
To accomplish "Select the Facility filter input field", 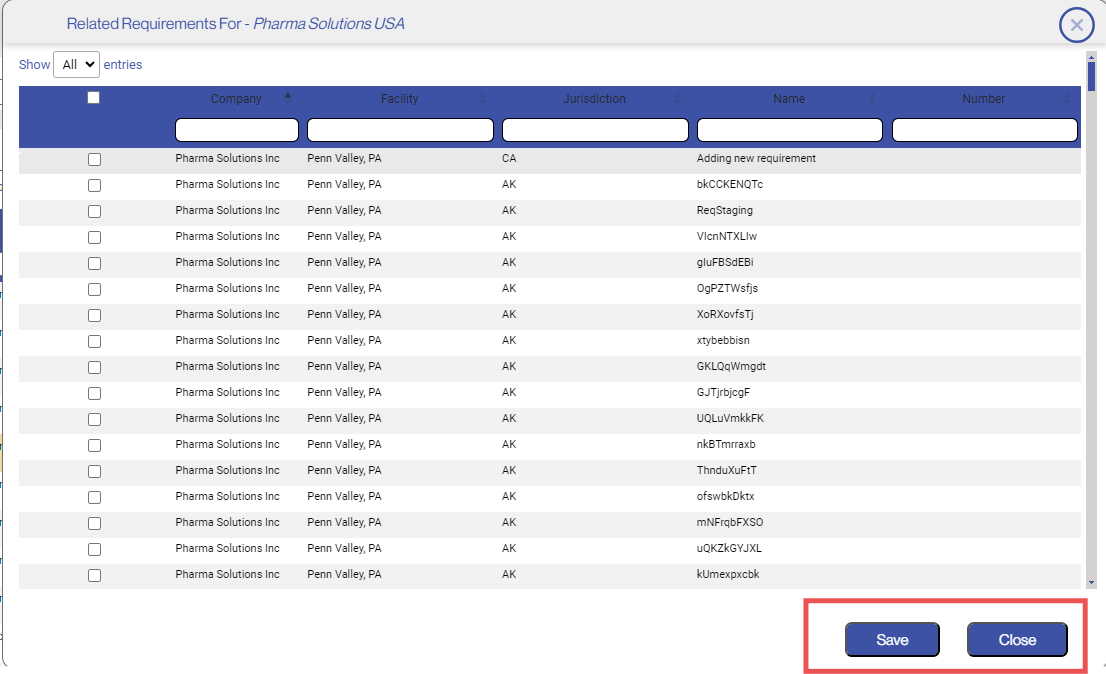I will coord(400,130).
